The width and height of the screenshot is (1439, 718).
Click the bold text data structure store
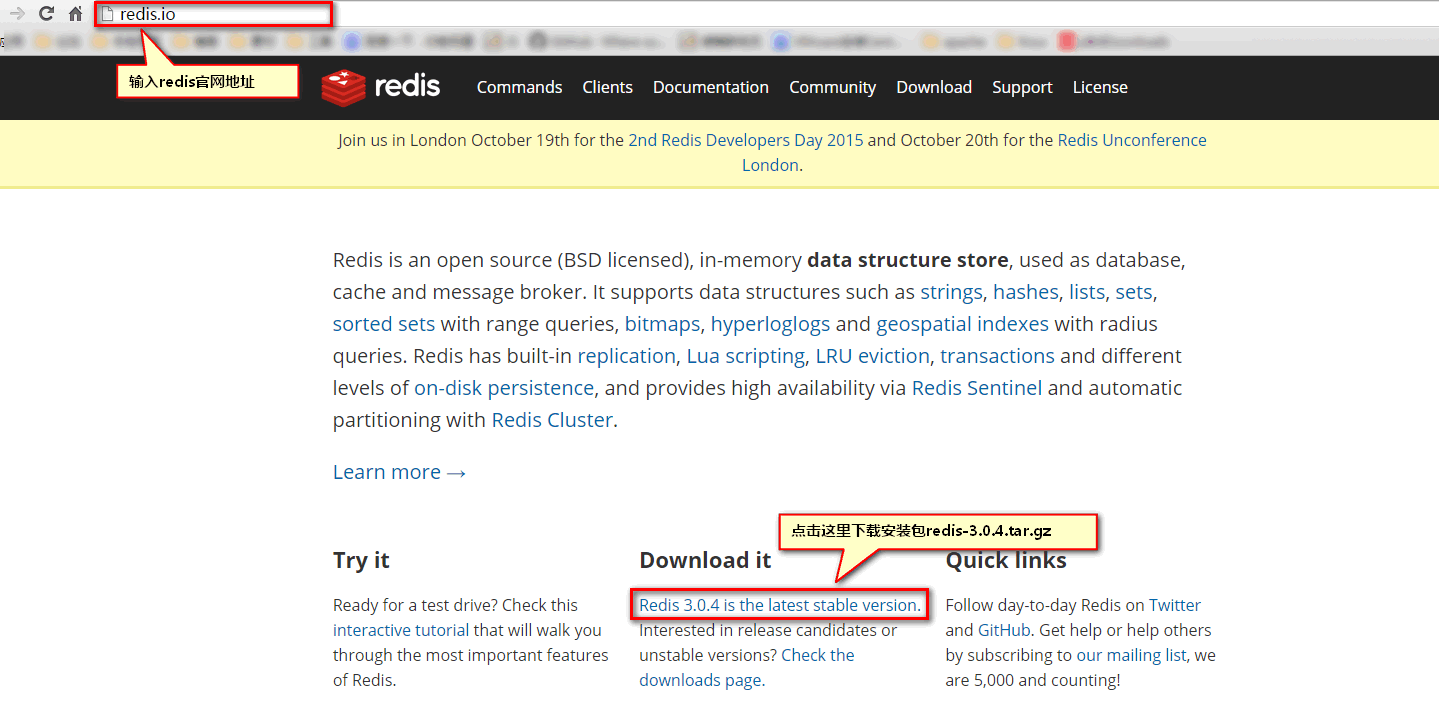click(908, 260)
